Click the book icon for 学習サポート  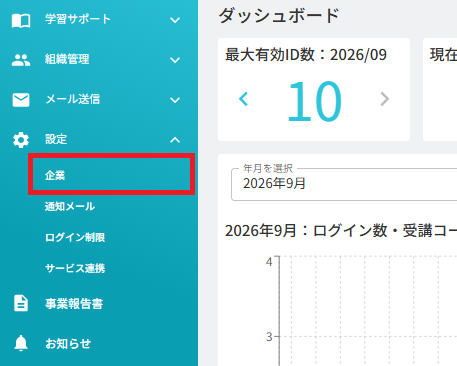click(x=21, y=20)
